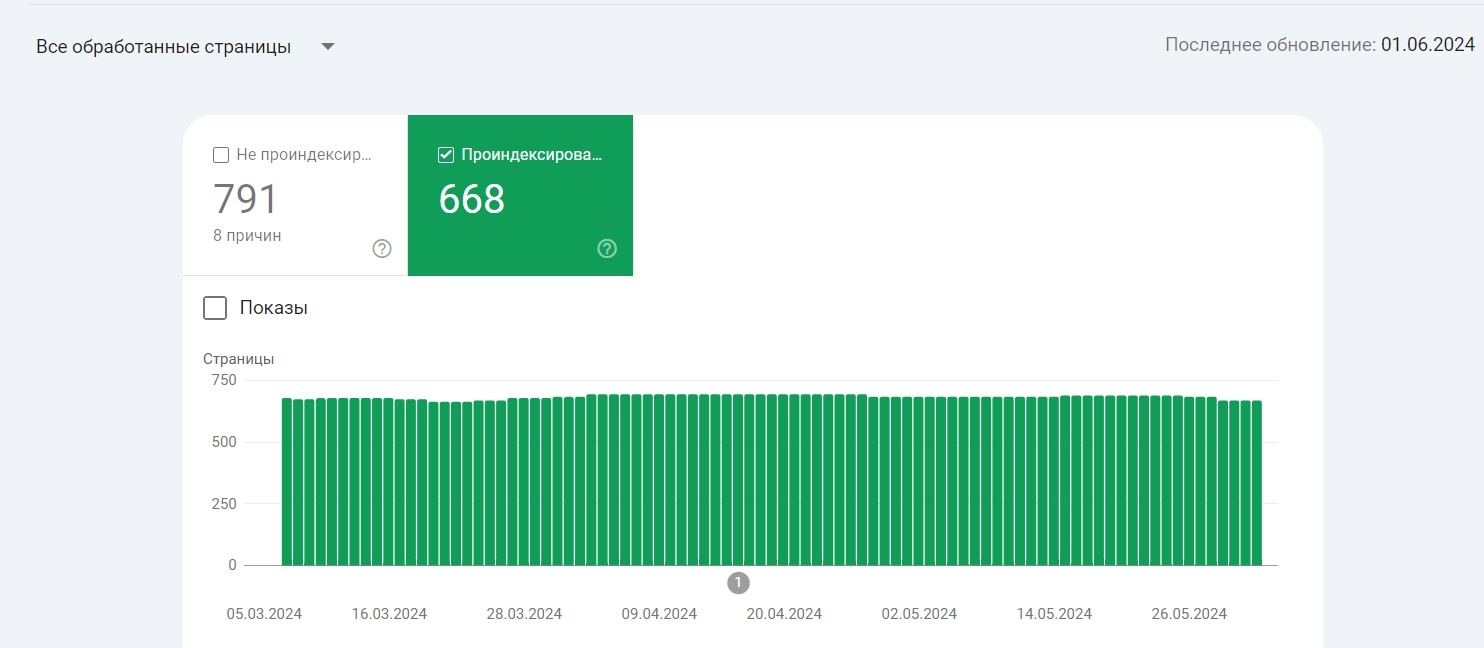The image size is (1484, 648).
Task: Click the last green bar in the chart
Action: click(x=1257, y=483)
